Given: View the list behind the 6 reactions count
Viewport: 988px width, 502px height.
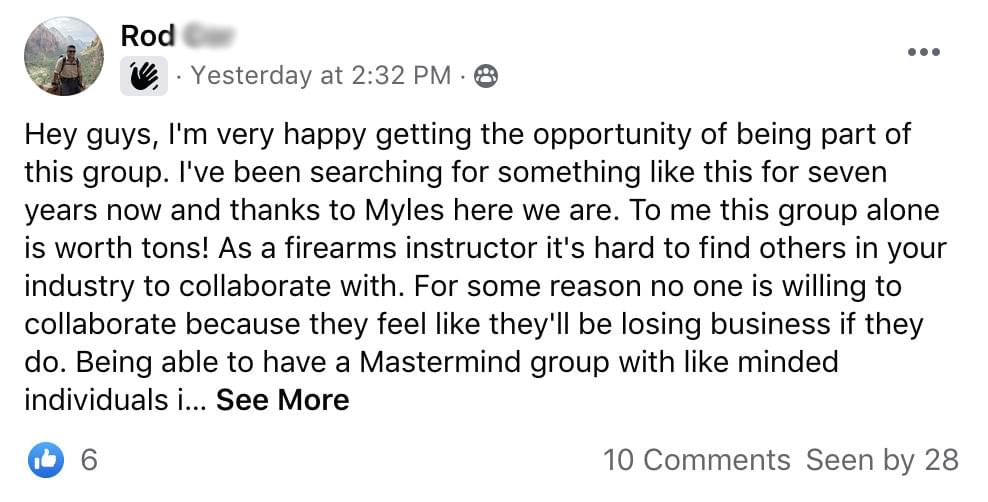Looking at the screenshot, I should (89, 460).
